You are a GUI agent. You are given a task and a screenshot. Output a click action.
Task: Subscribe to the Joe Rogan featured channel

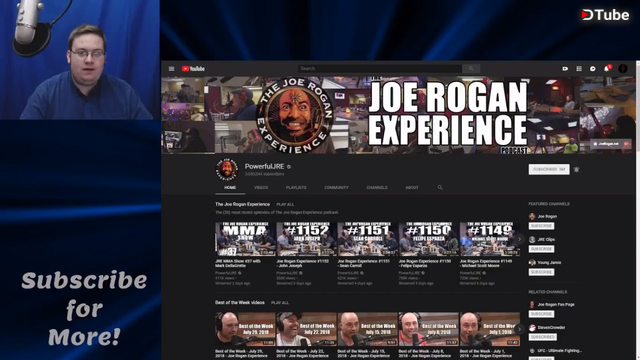[x=541, y=226]
